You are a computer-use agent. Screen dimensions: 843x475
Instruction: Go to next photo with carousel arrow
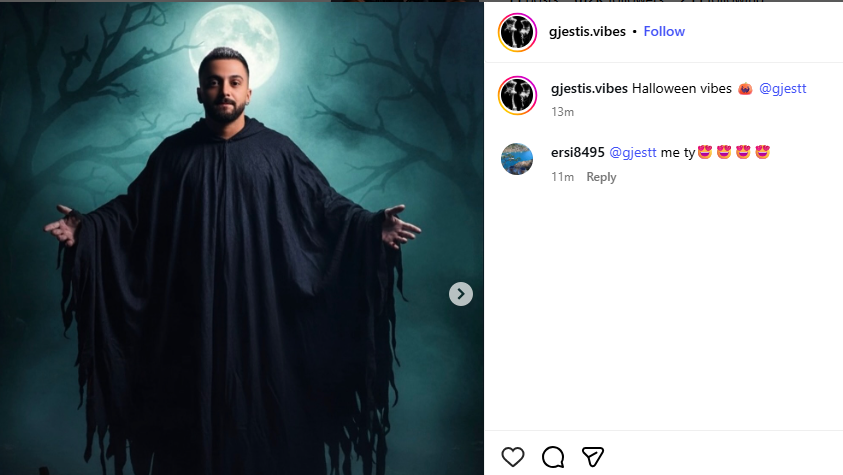(x=461, y=294)
